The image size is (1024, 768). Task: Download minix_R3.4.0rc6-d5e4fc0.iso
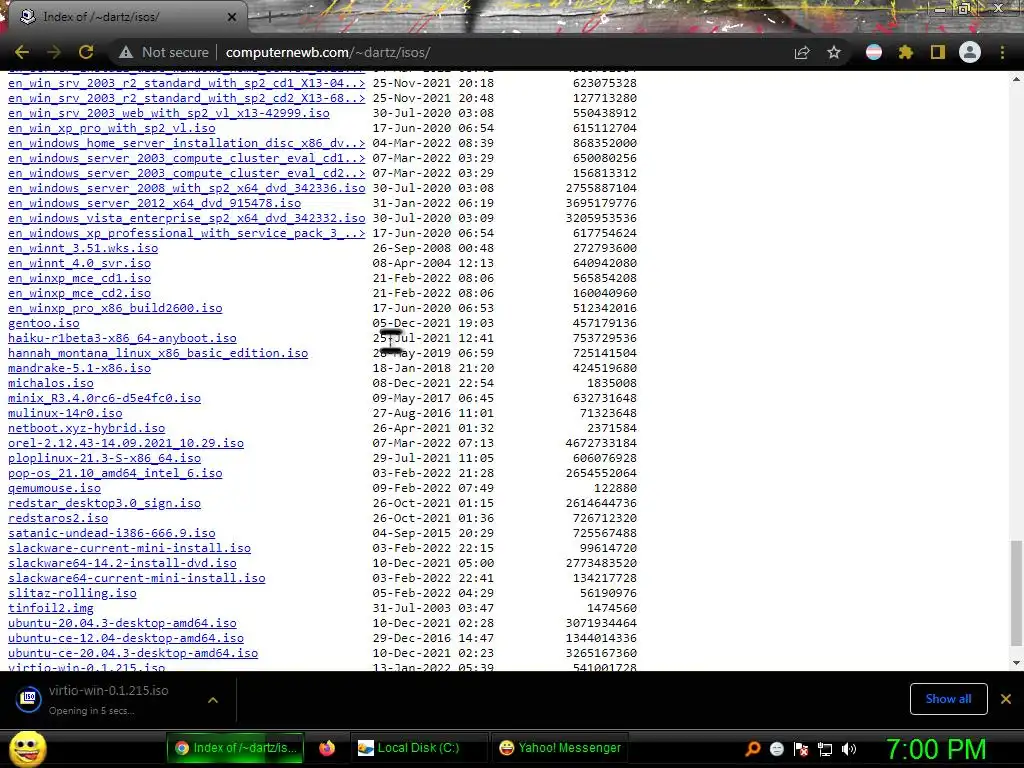(104, 398)
